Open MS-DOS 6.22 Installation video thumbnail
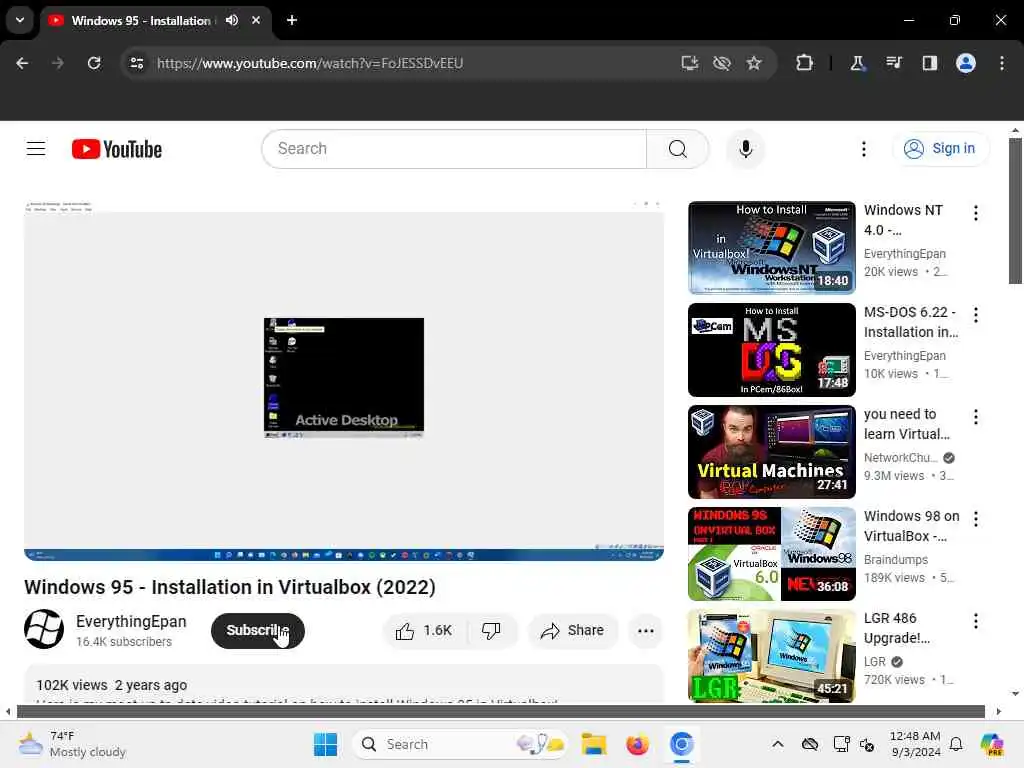Image resolution: width=1024 pixels, height=768 pixels. pyautogui.click(x=771, y=349)
